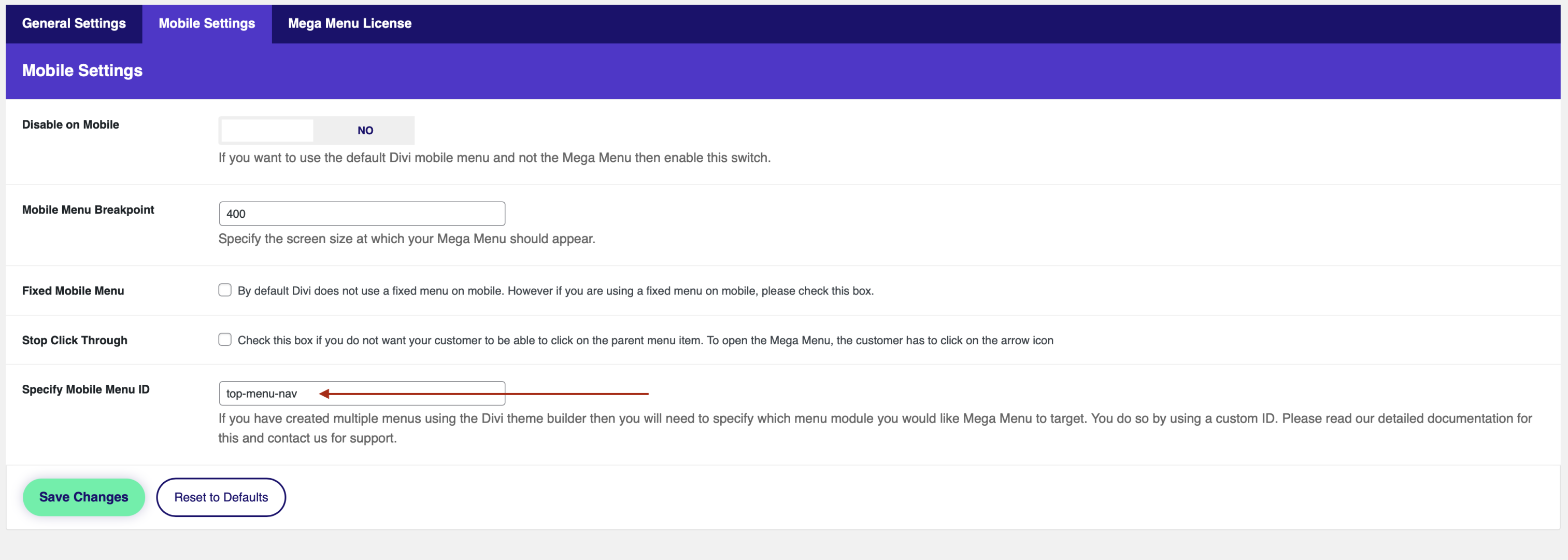
Task: Select the Mobile Settings tab
Action: pyautogui.click(x=207, y=24)
